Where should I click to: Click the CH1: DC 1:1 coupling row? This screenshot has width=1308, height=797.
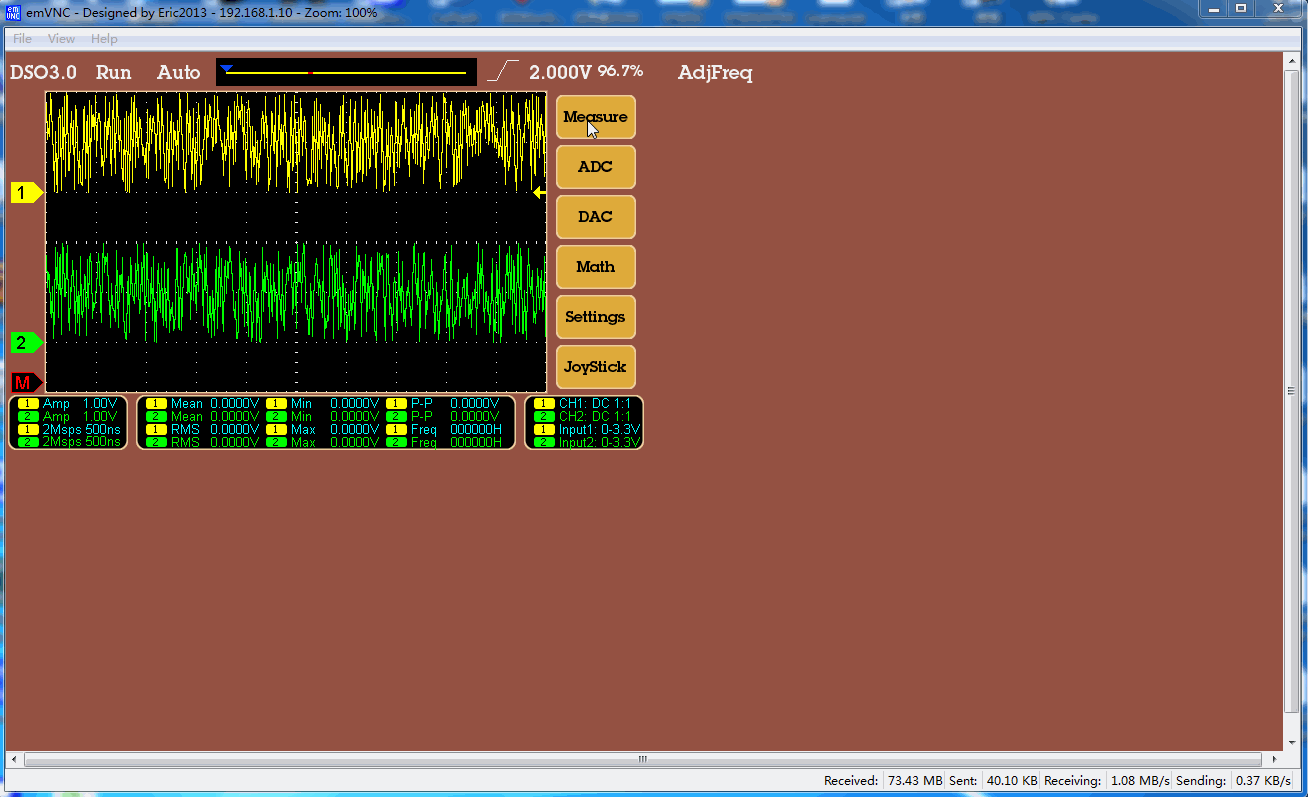point(583,403)
